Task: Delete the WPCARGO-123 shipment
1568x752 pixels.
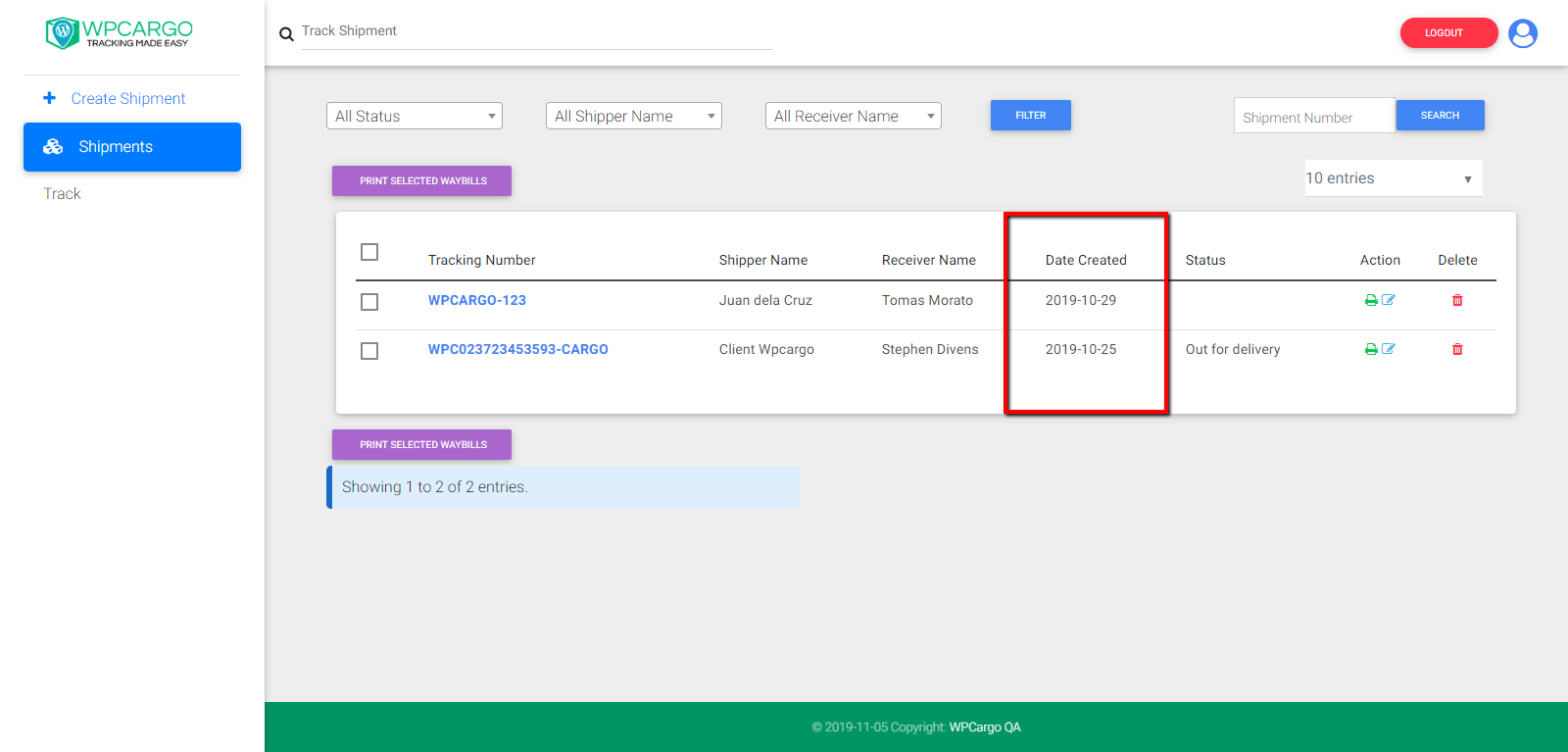Action: coord(1457,300)
